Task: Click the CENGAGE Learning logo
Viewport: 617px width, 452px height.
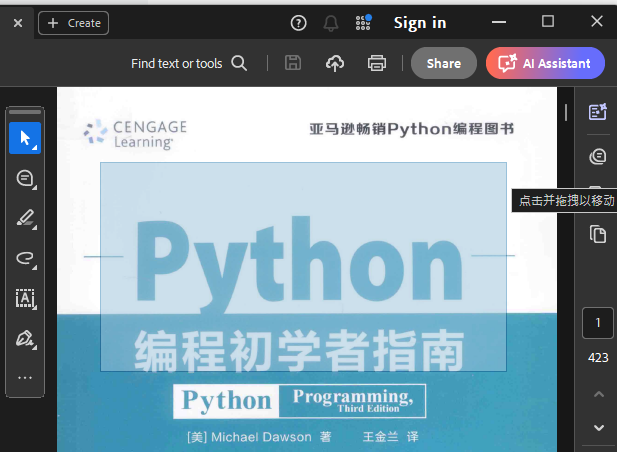Action: [135, 135]
